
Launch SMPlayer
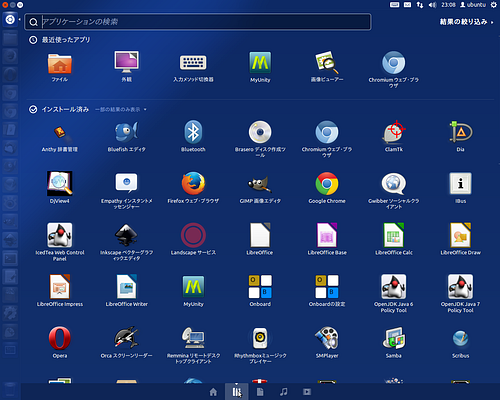point(327,338)
